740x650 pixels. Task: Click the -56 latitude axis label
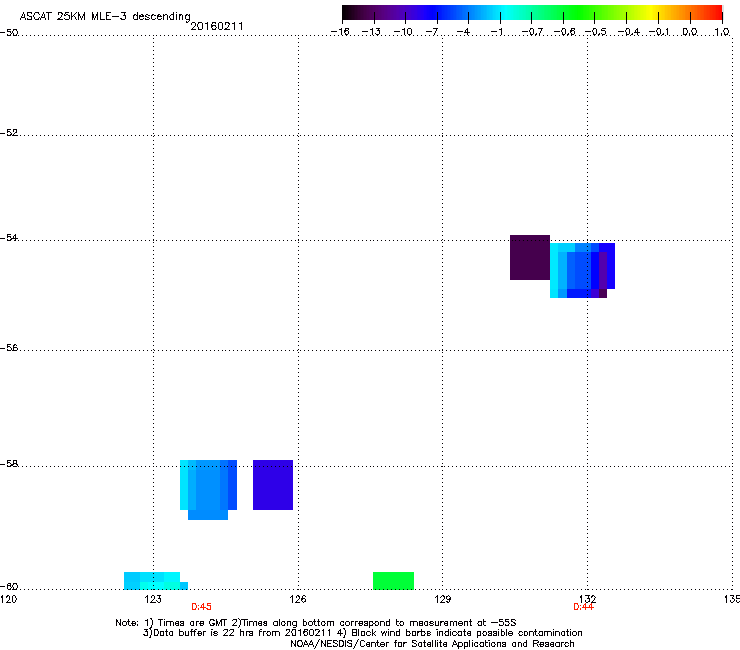pos(9,347)
